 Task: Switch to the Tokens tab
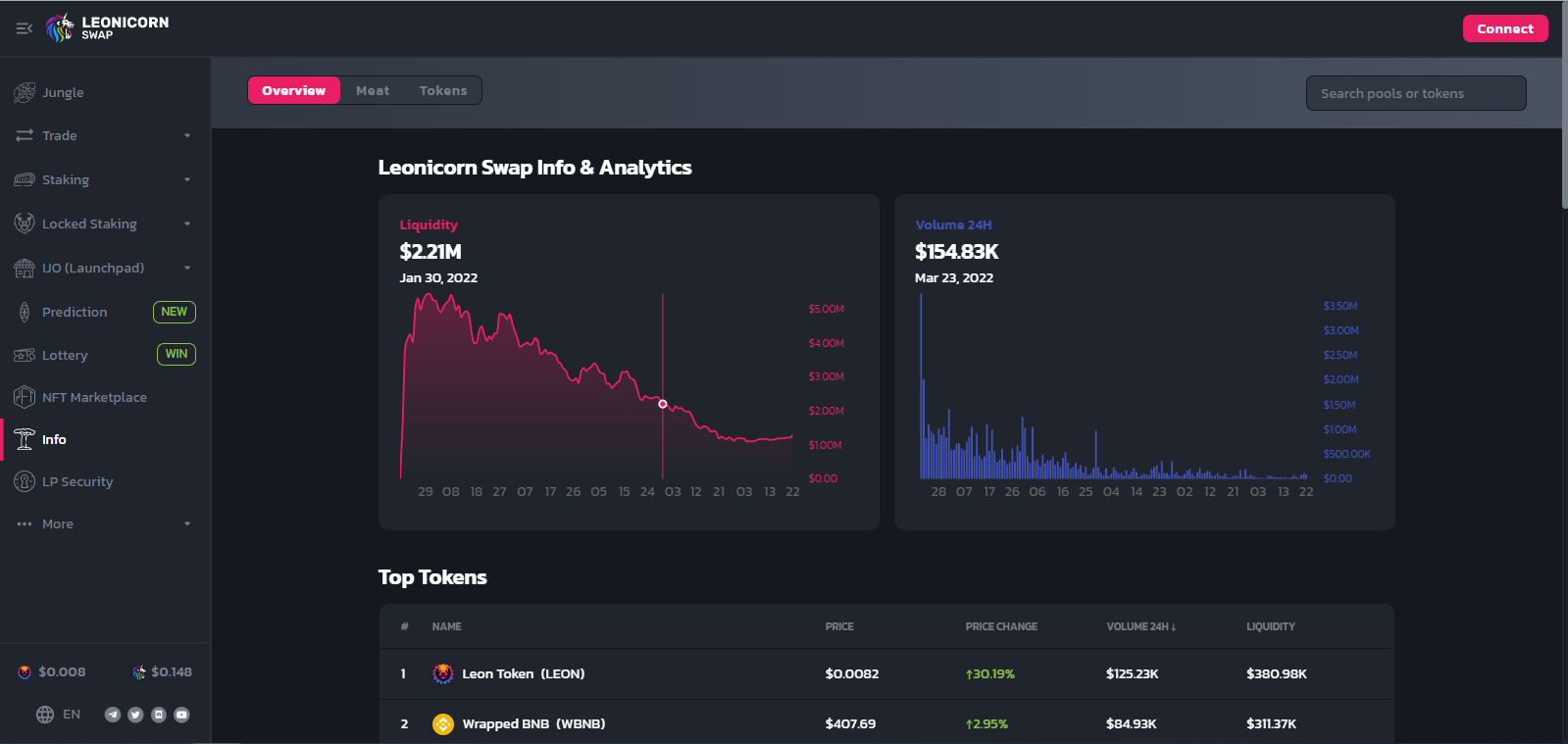(443, 90)
